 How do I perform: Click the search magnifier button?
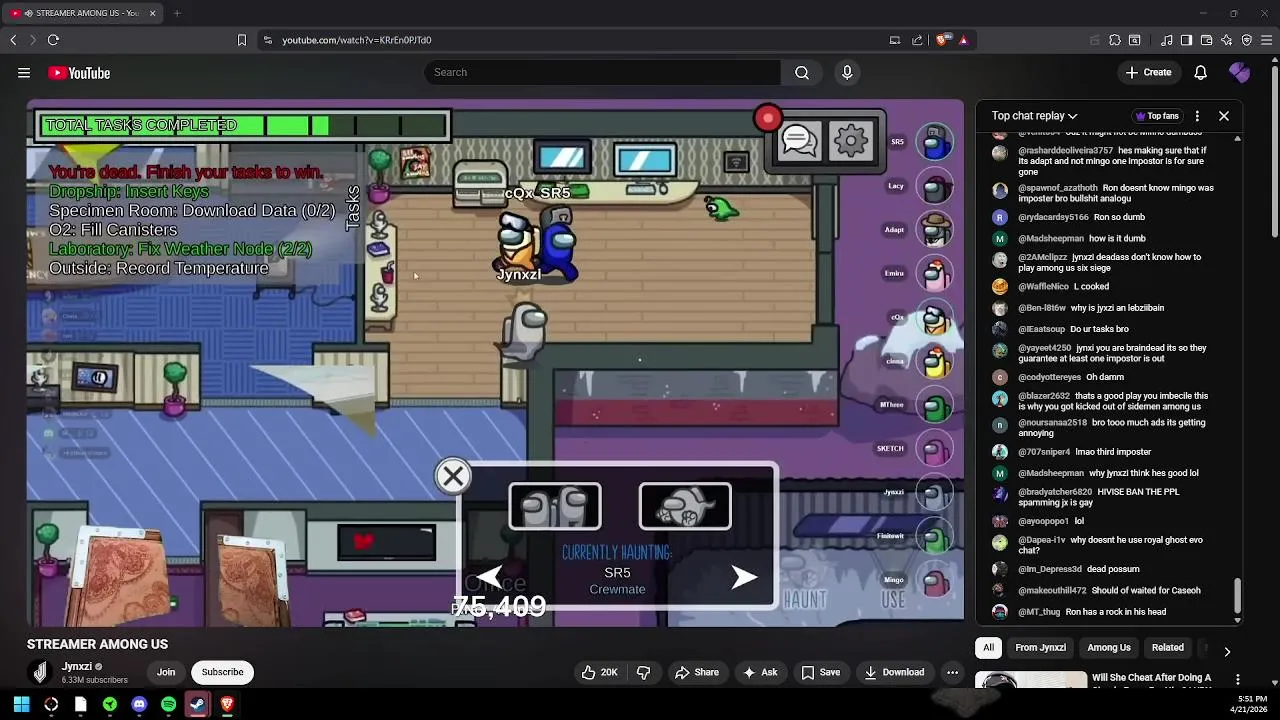(x=802, y=72)
